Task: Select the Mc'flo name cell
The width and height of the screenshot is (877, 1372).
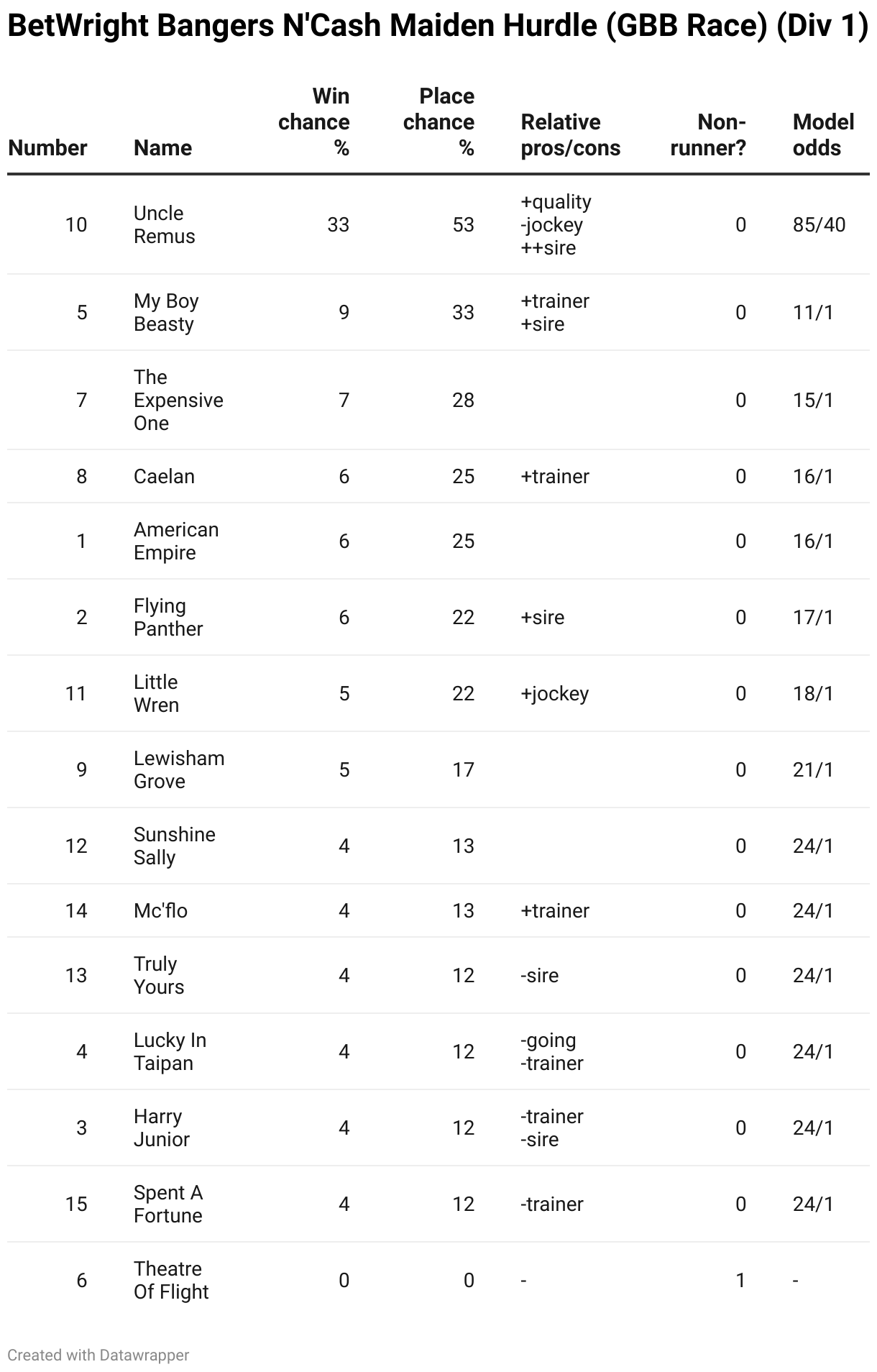Action: (x=160, y=911)
